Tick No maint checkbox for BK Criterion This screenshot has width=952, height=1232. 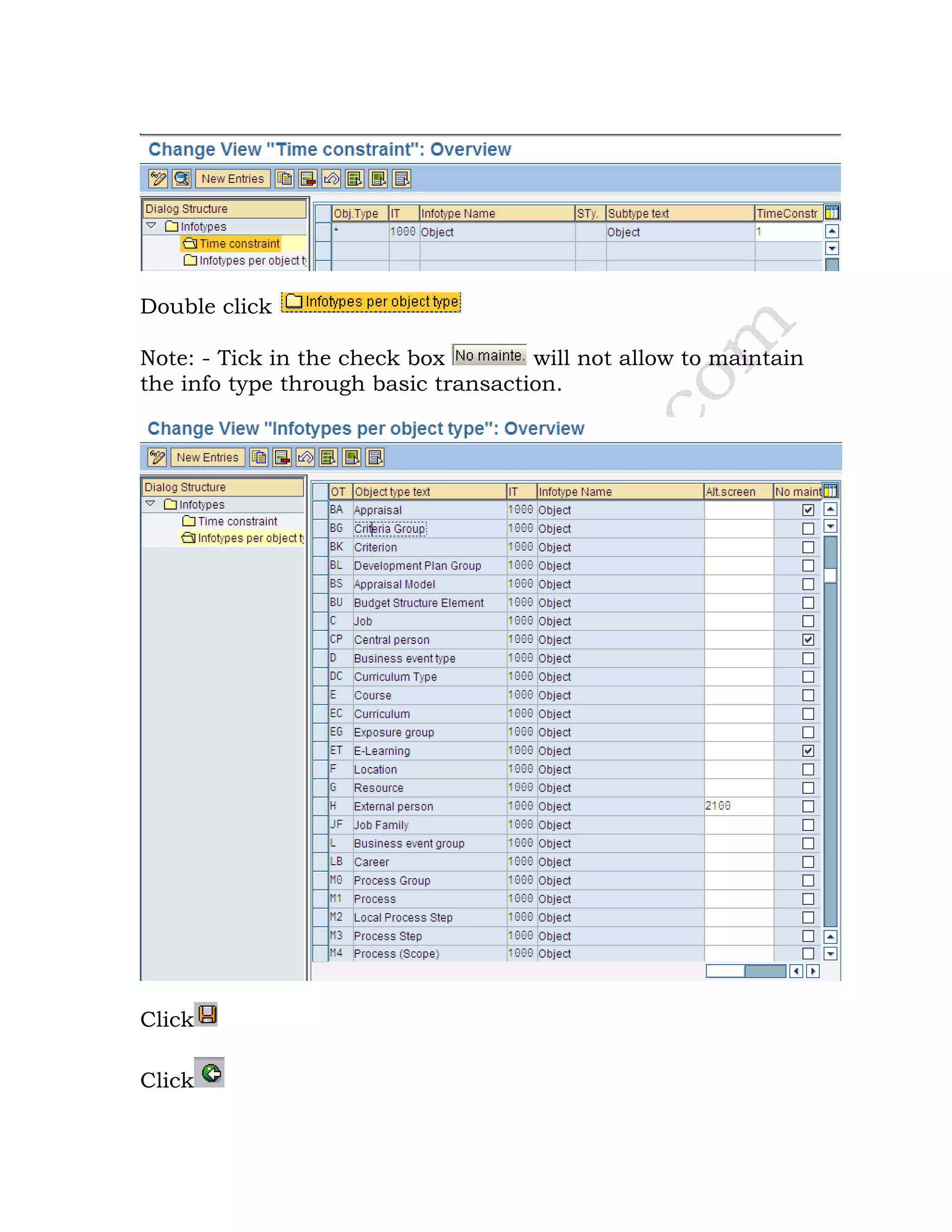tap(808, 547)
